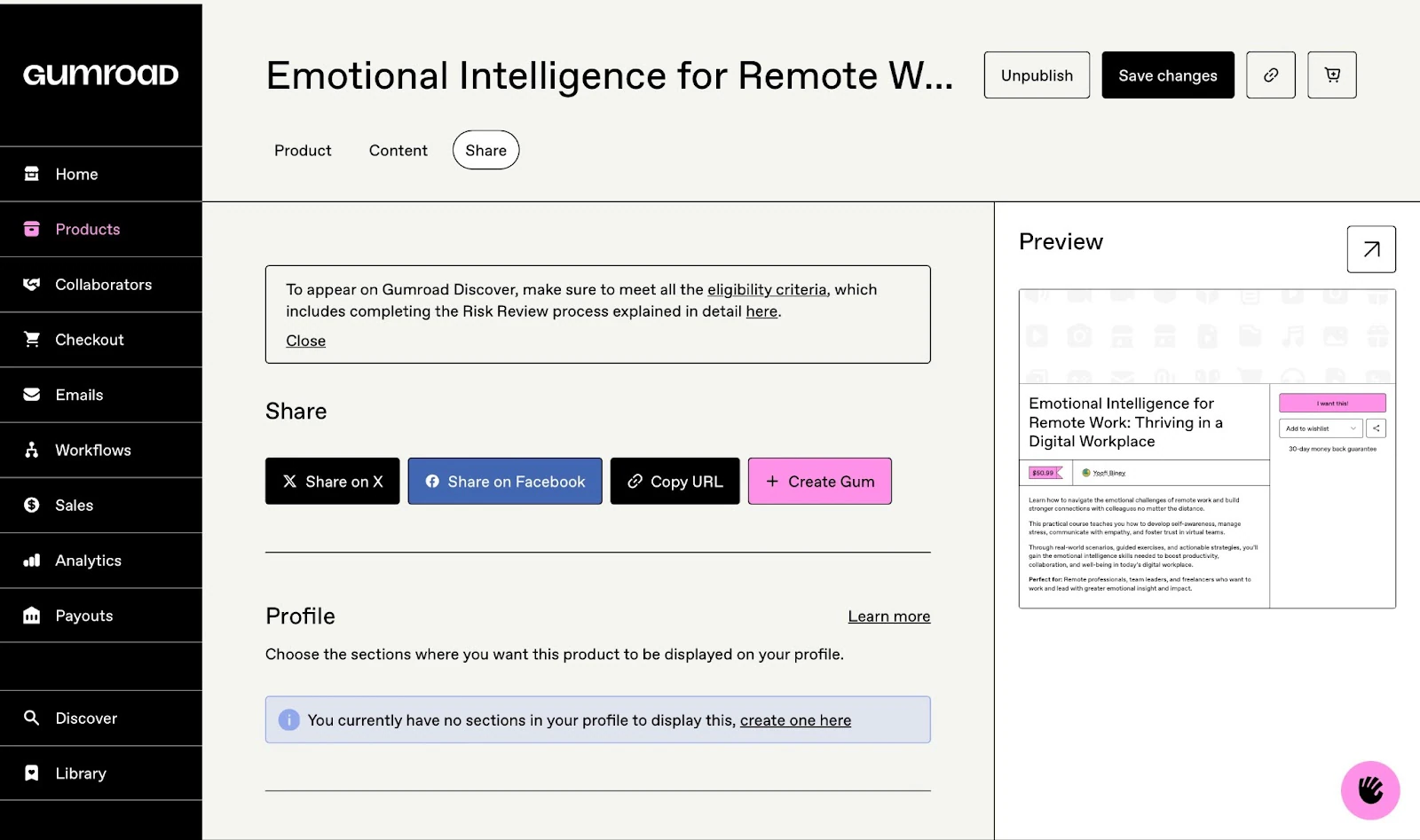This screenshot has height=840, width=1420.
Task: Click the info icon in profile notice
Action: pos(289,719)
